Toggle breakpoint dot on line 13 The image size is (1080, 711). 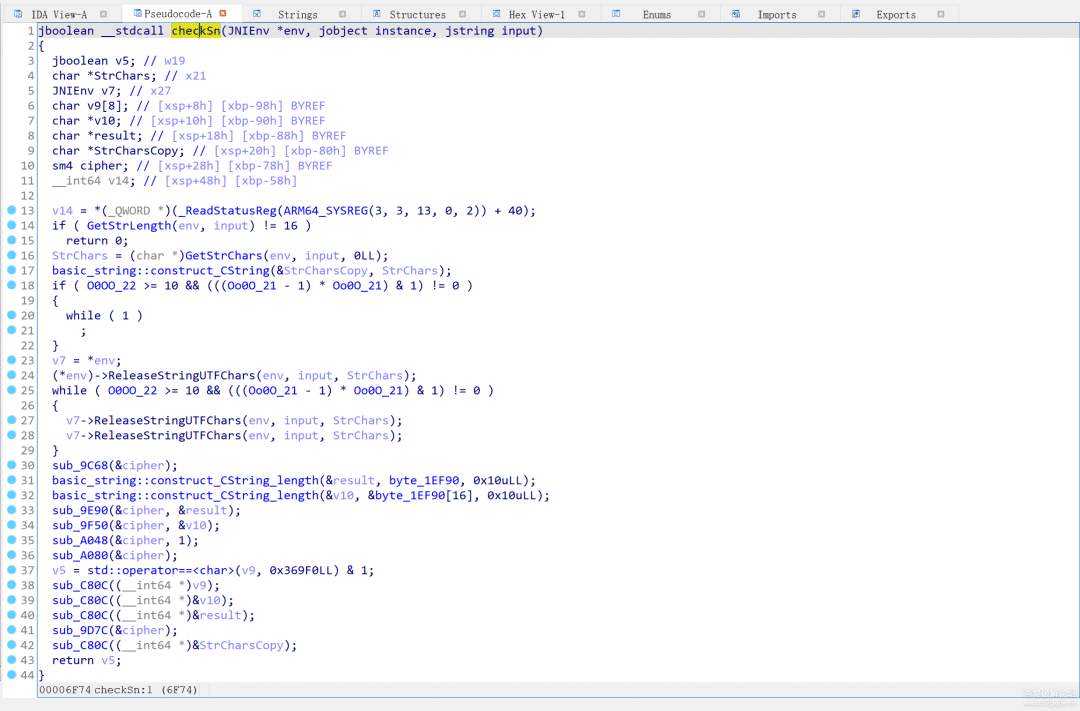pyautogui.click(x=10, y=211)
